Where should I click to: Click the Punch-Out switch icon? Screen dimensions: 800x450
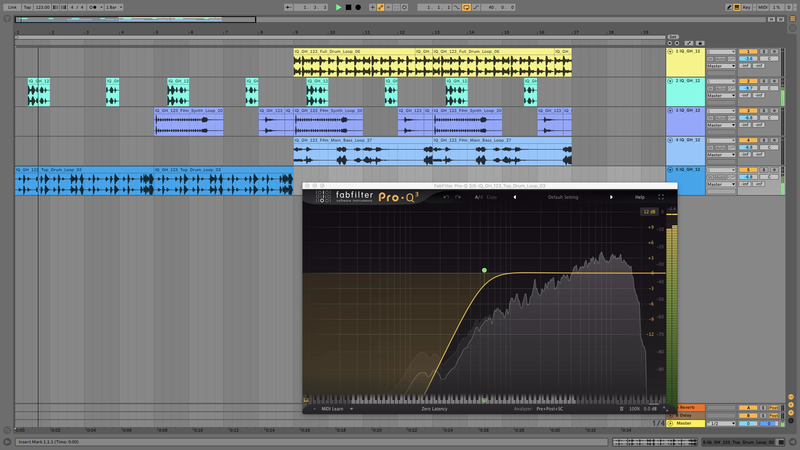476,7
